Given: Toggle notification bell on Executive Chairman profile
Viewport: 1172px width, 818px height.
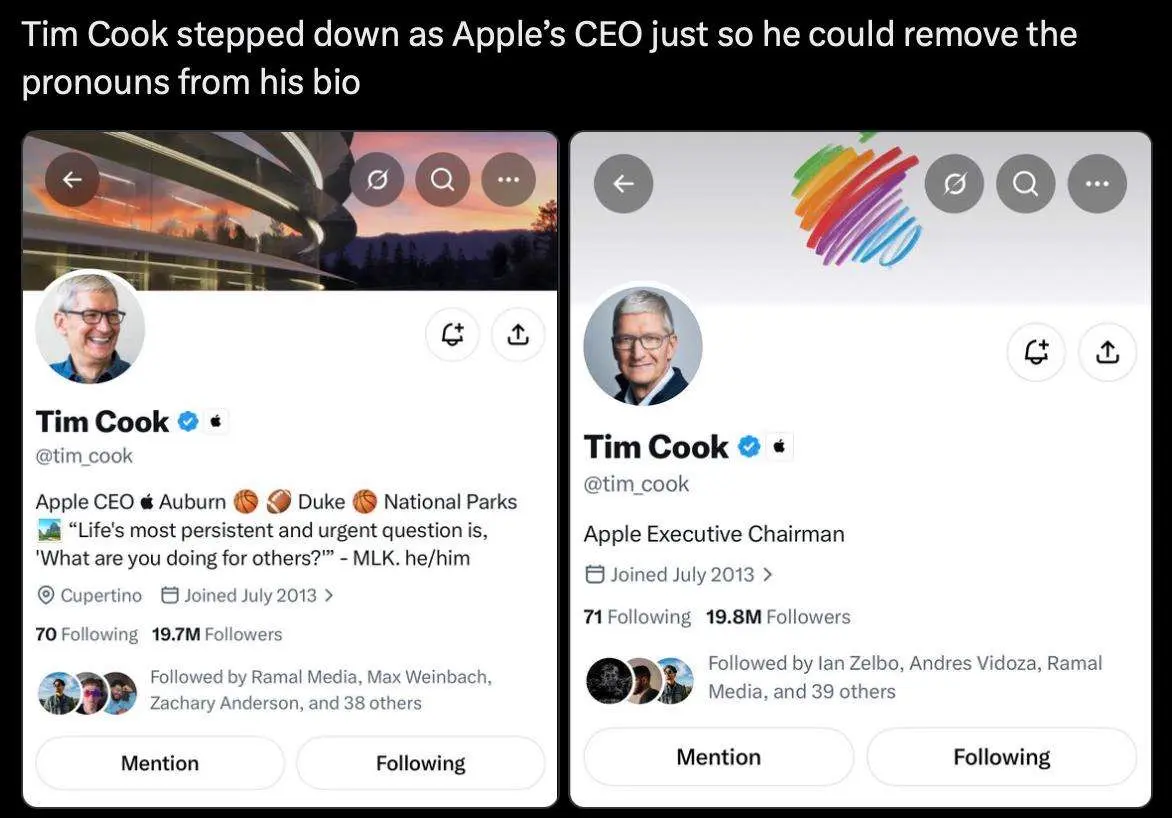Looking at the screenshot, I should [1036, 351].
